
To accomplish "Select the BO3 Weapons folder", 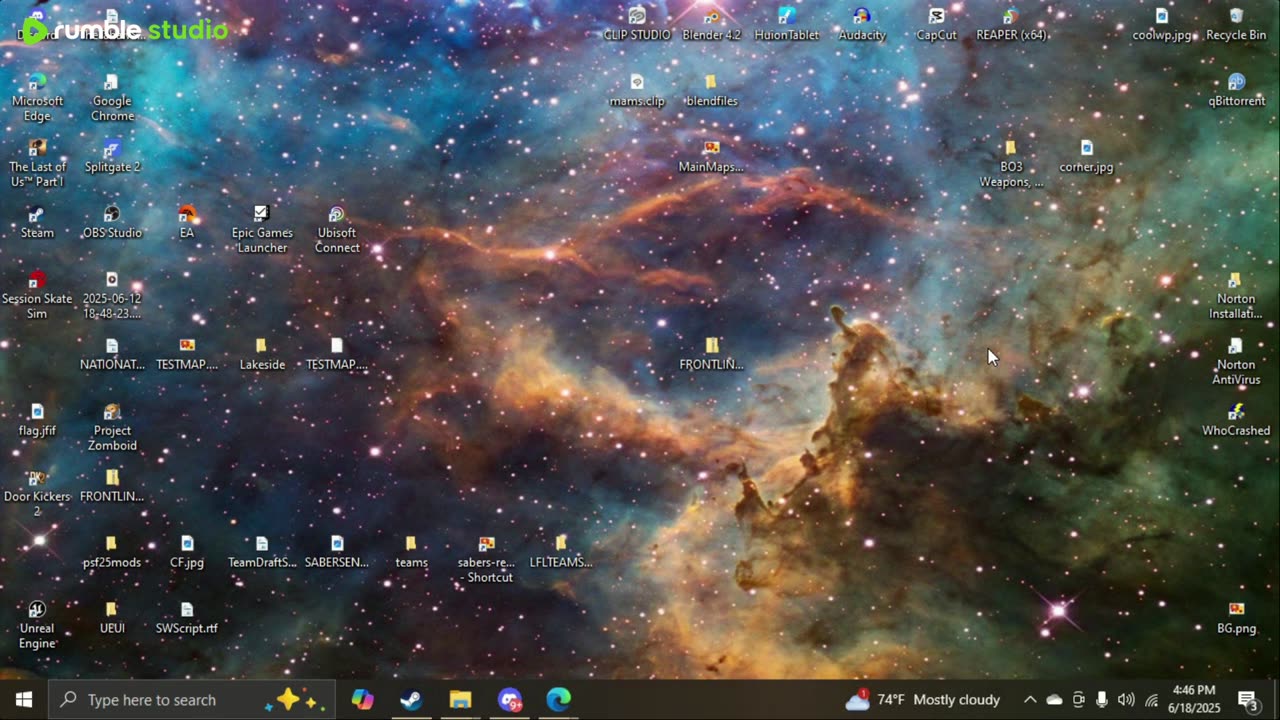I will point(1011,164).
